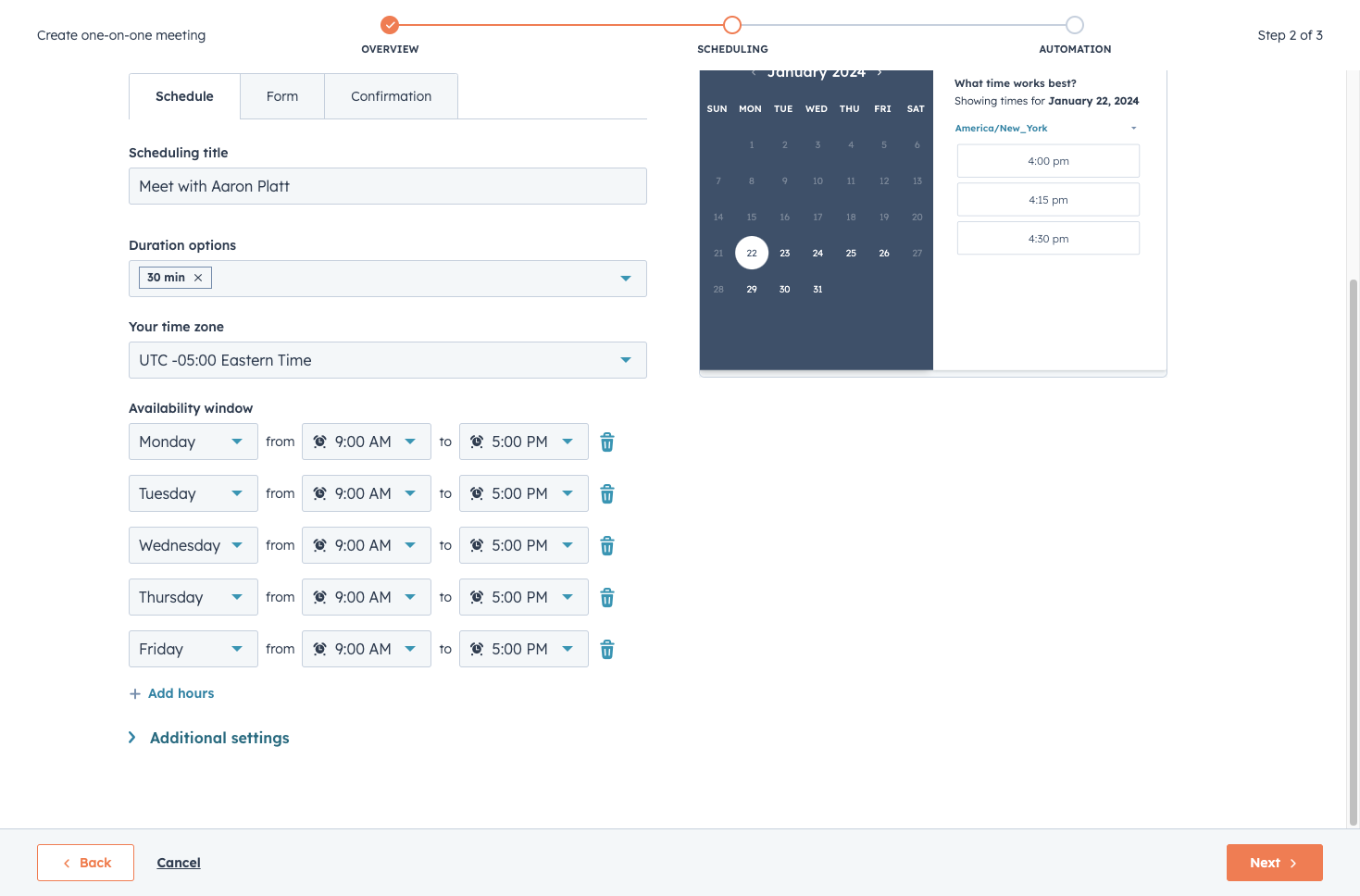
Task: Select the Schedule tab
Action: point(184,96)
